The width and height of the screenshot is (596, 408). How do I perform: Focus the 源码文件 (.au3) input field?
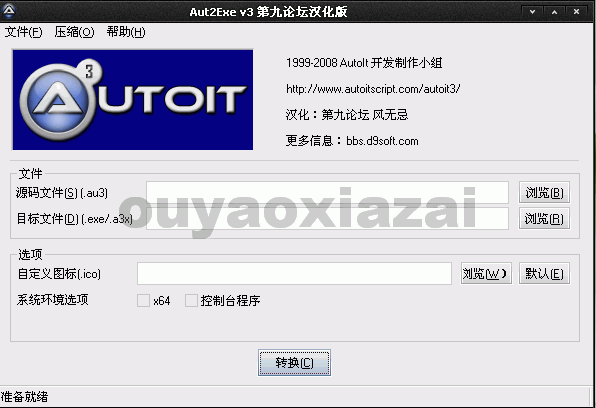[327, 192]
